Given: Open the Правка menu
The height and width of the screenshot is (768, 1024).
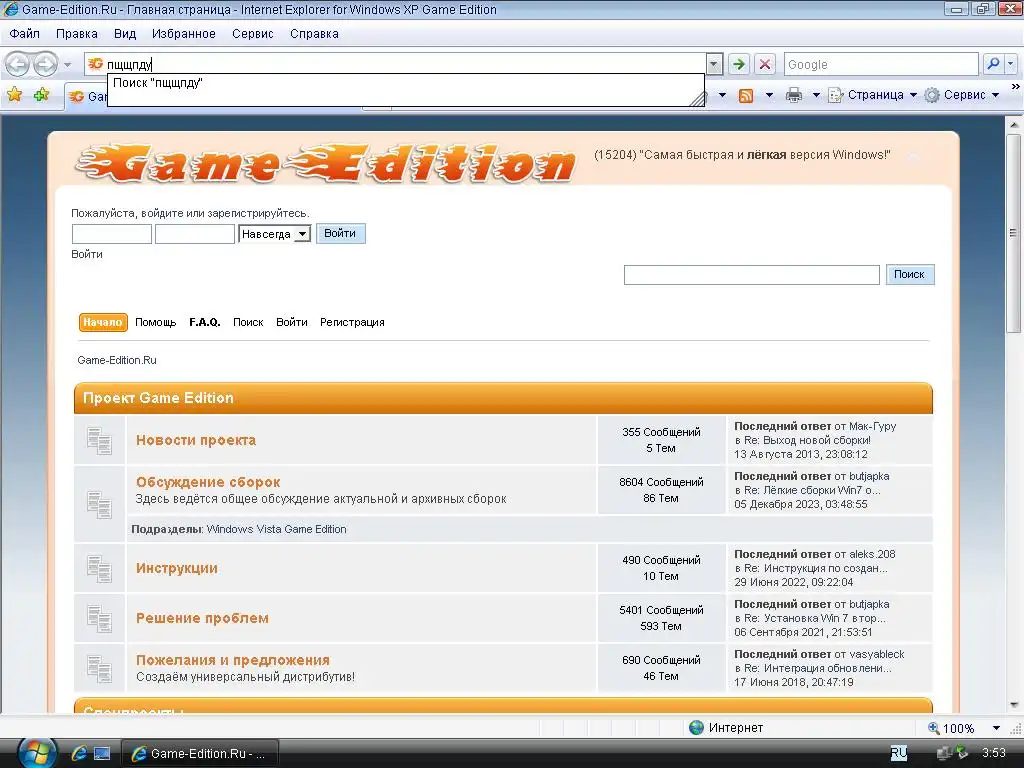Looking at the screenshot, I should 76,34.
